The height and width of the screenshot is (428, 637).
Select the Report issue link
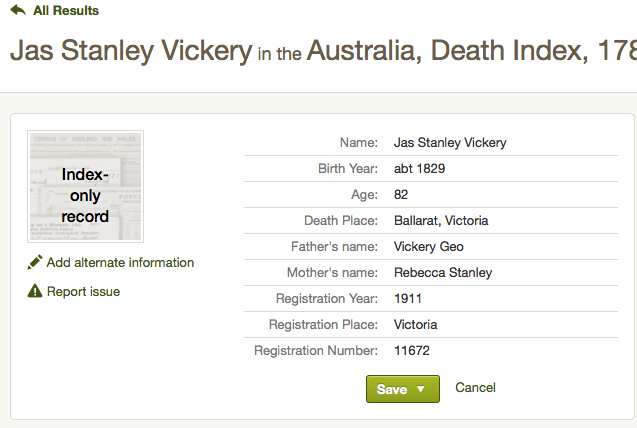83,292
